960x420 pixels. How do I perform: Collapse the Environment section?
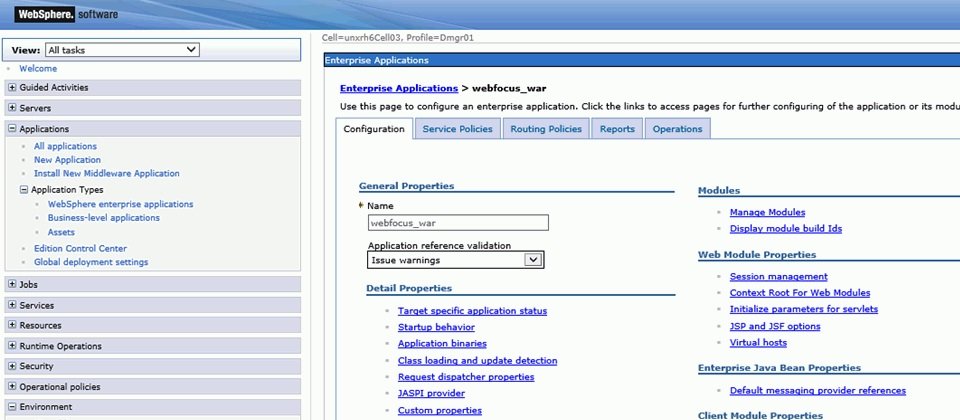pos(12,407)
